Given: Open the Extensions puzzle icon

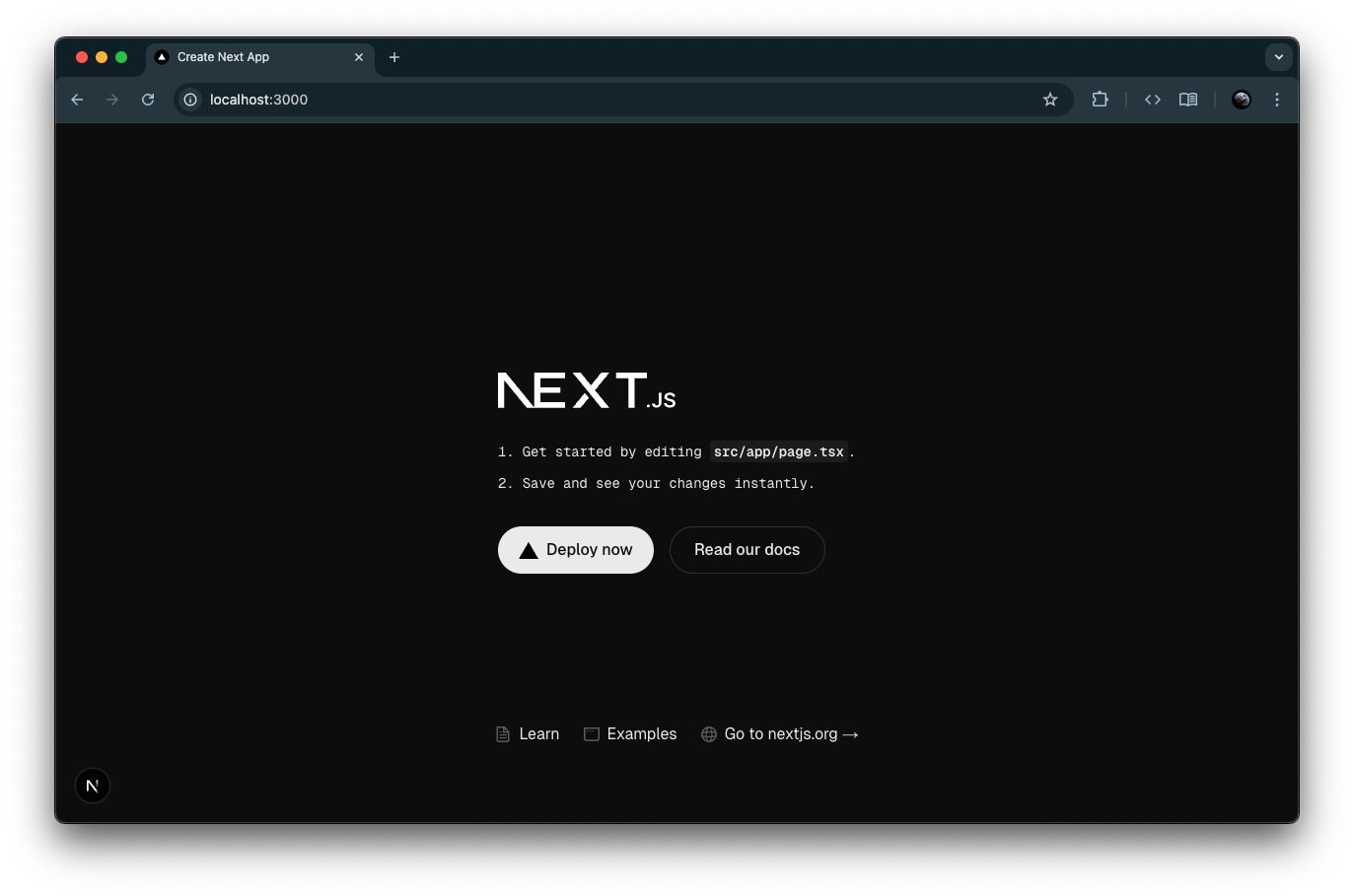Looking at the screenshot, I should click(1100, 100).
